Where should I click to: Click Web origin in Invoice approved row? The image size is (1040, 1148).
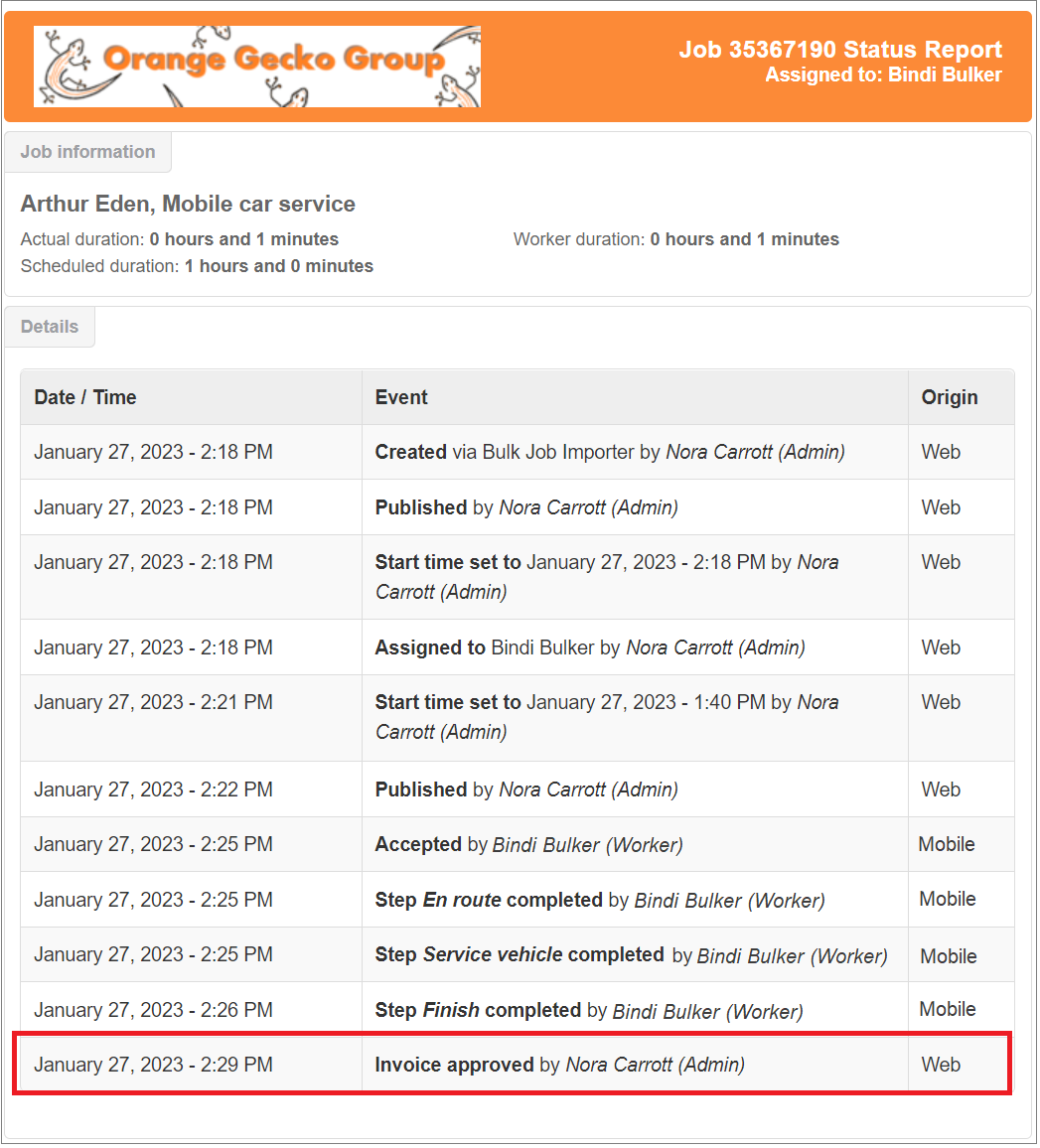pyautogui.click(x=941, y=1066)
